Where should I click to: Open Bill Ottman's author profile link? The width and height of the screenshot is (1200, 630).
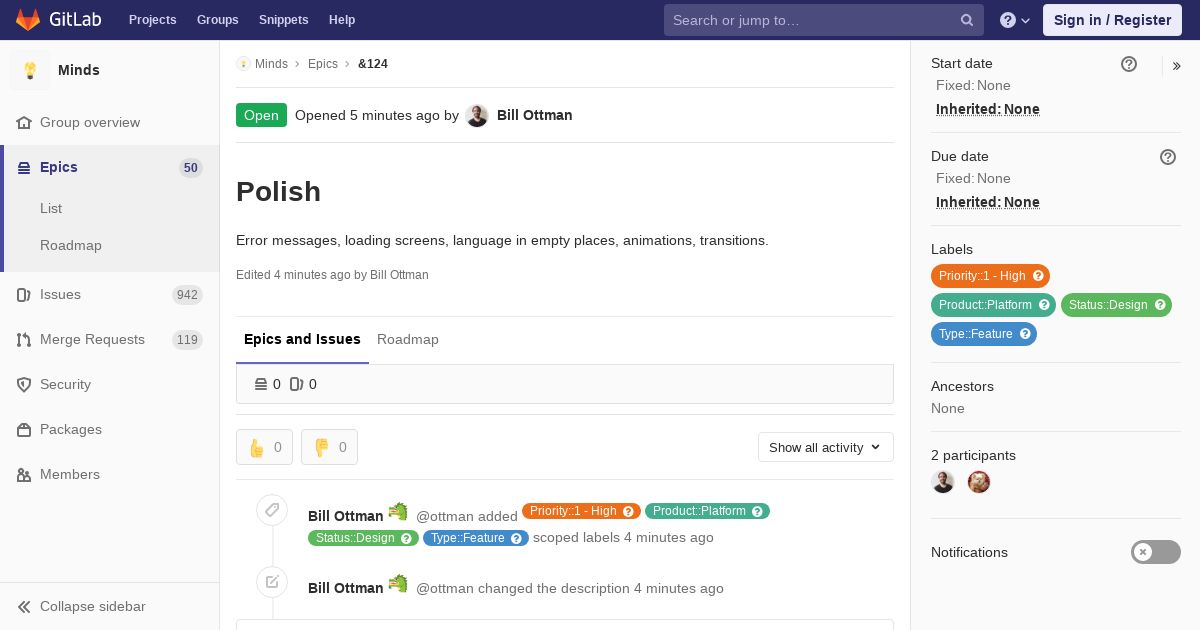(x=534, y=115)
